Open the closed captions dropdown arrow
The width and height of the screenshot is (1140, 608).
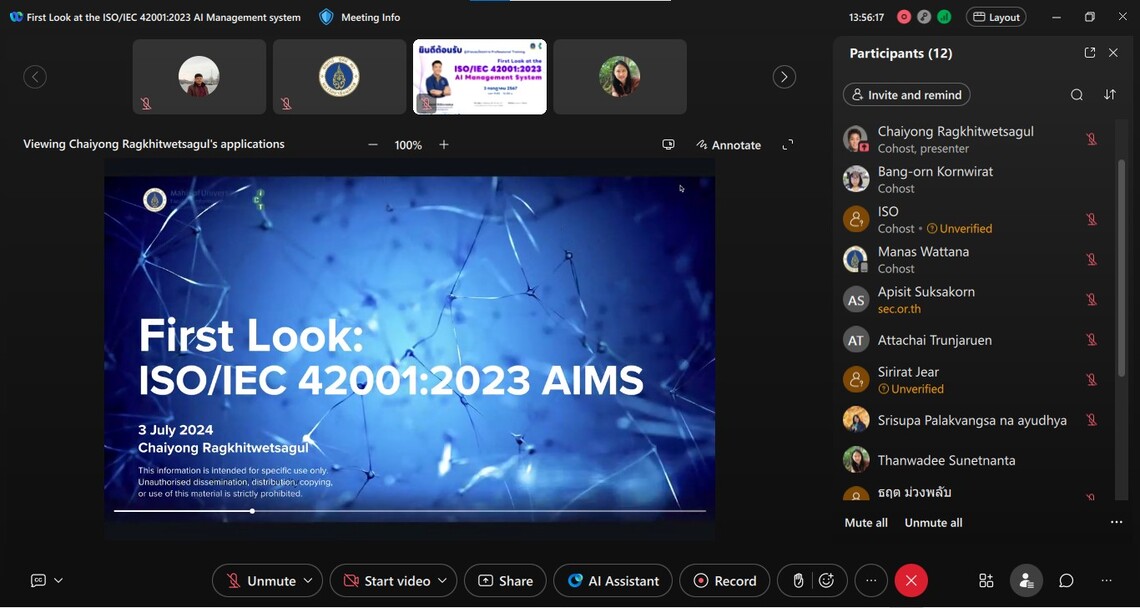tap(58, 581)
